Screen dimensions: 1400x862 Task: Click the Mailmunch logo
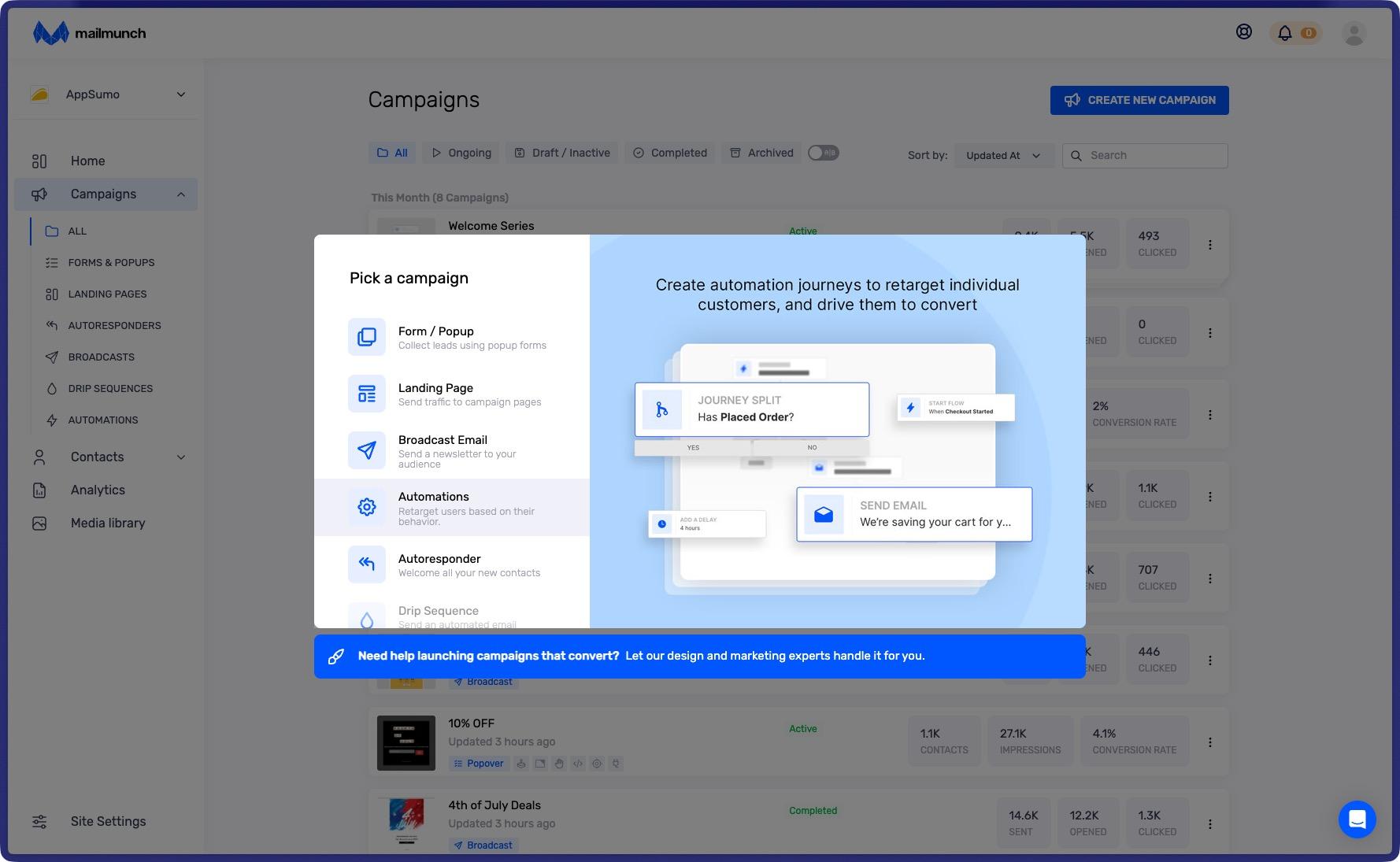pyautogui.click(x=89, y=33)
